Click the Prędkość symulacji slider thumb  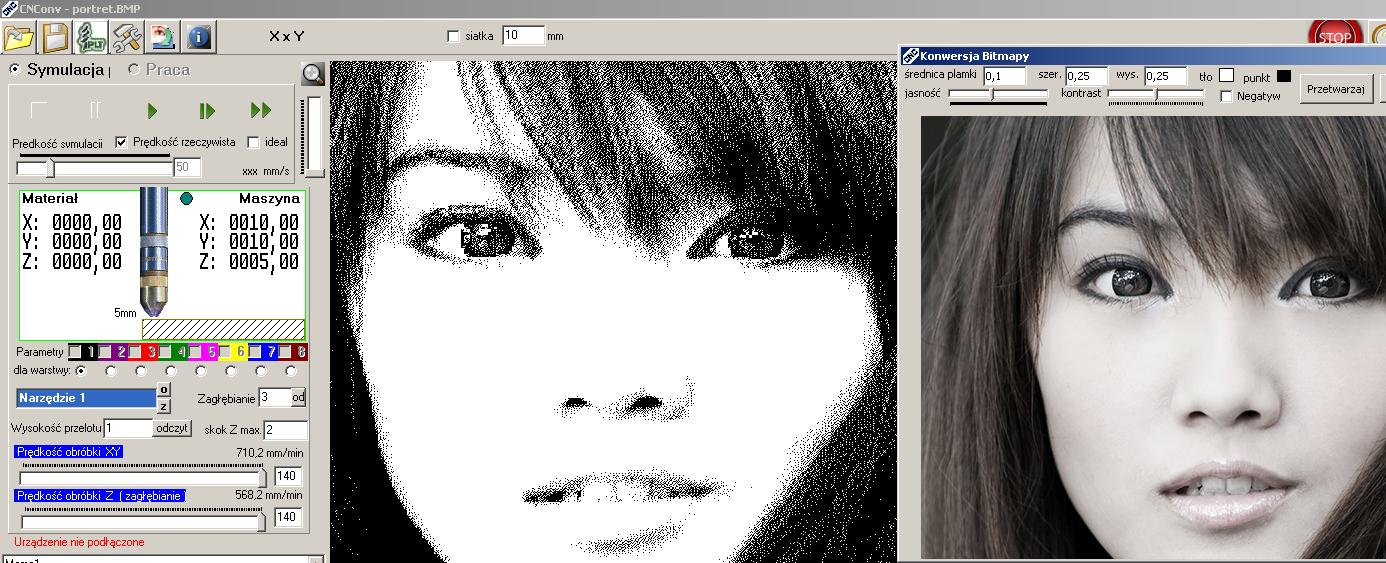(x=49, y=168)
